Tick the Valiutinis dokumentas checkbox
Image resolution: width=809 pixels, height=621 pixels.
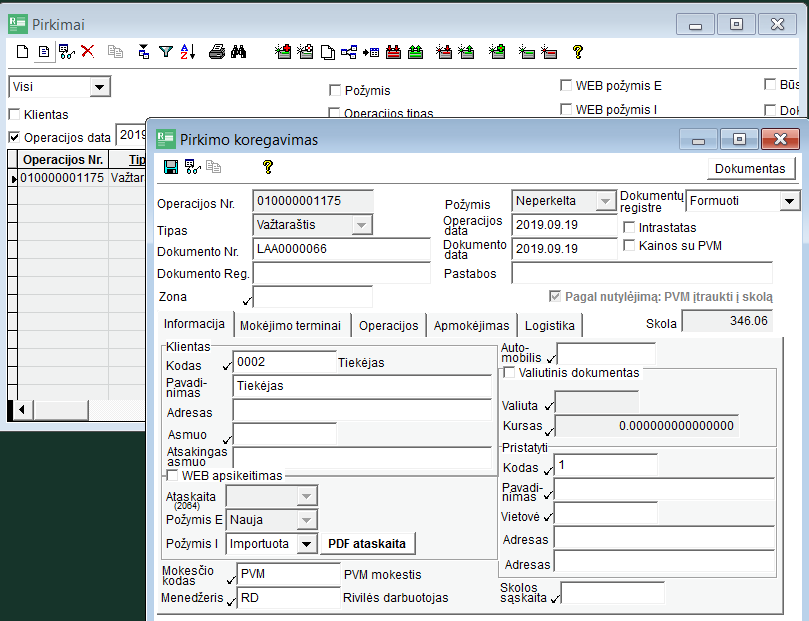[509, 372]
